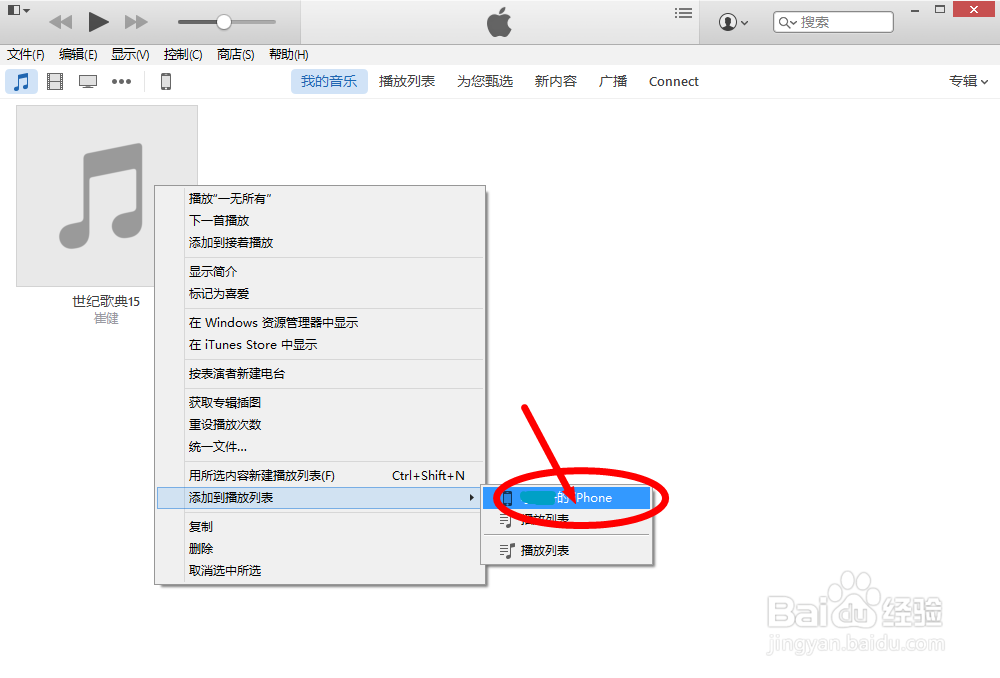
Task: Adjust the volume slider
Action: point(222,21)
